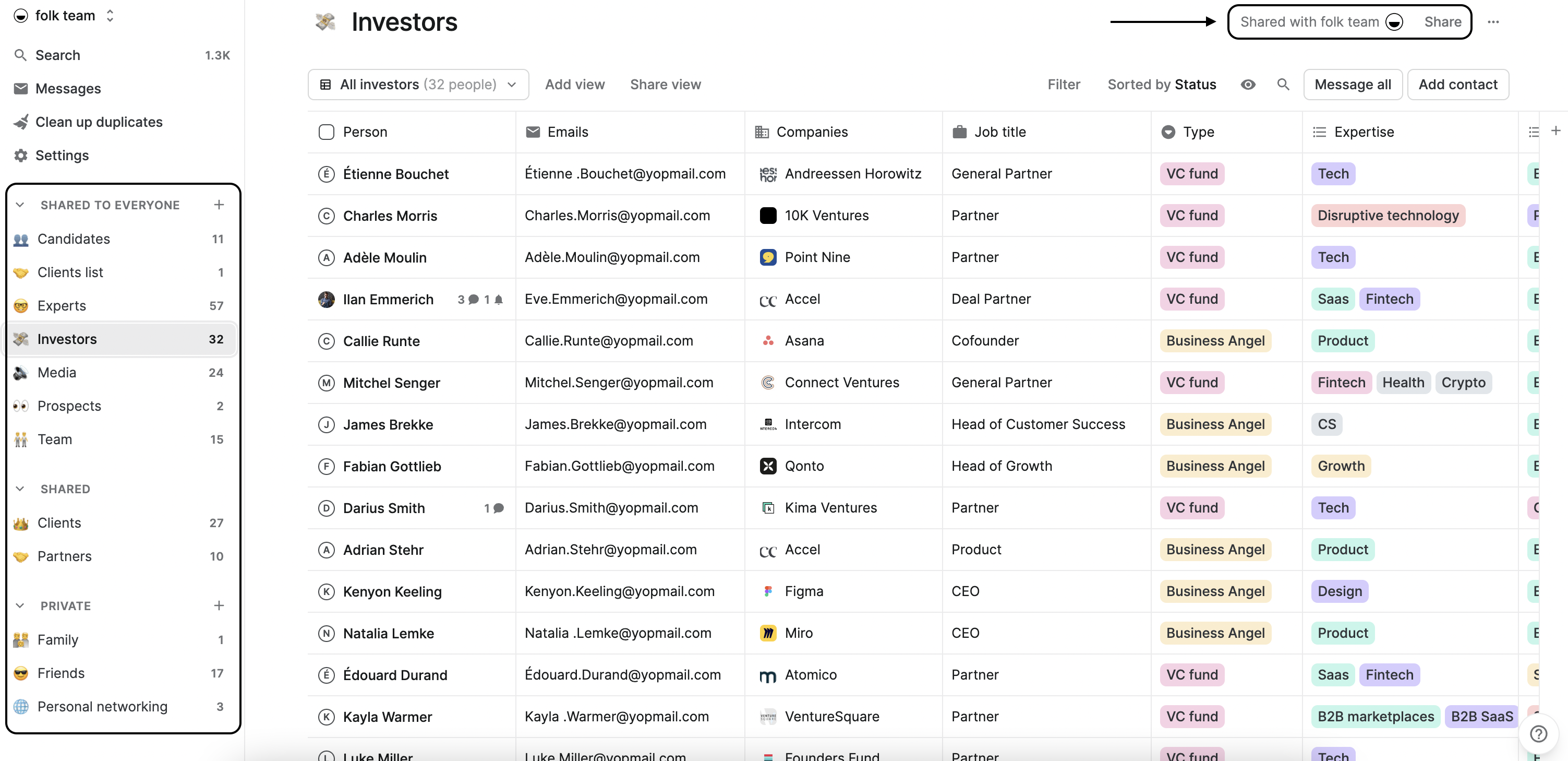The width and height of the screenshot is (1568, 761).
Task: Select Adèle Moulin row avatar checkbox
Action: (326, 257)
